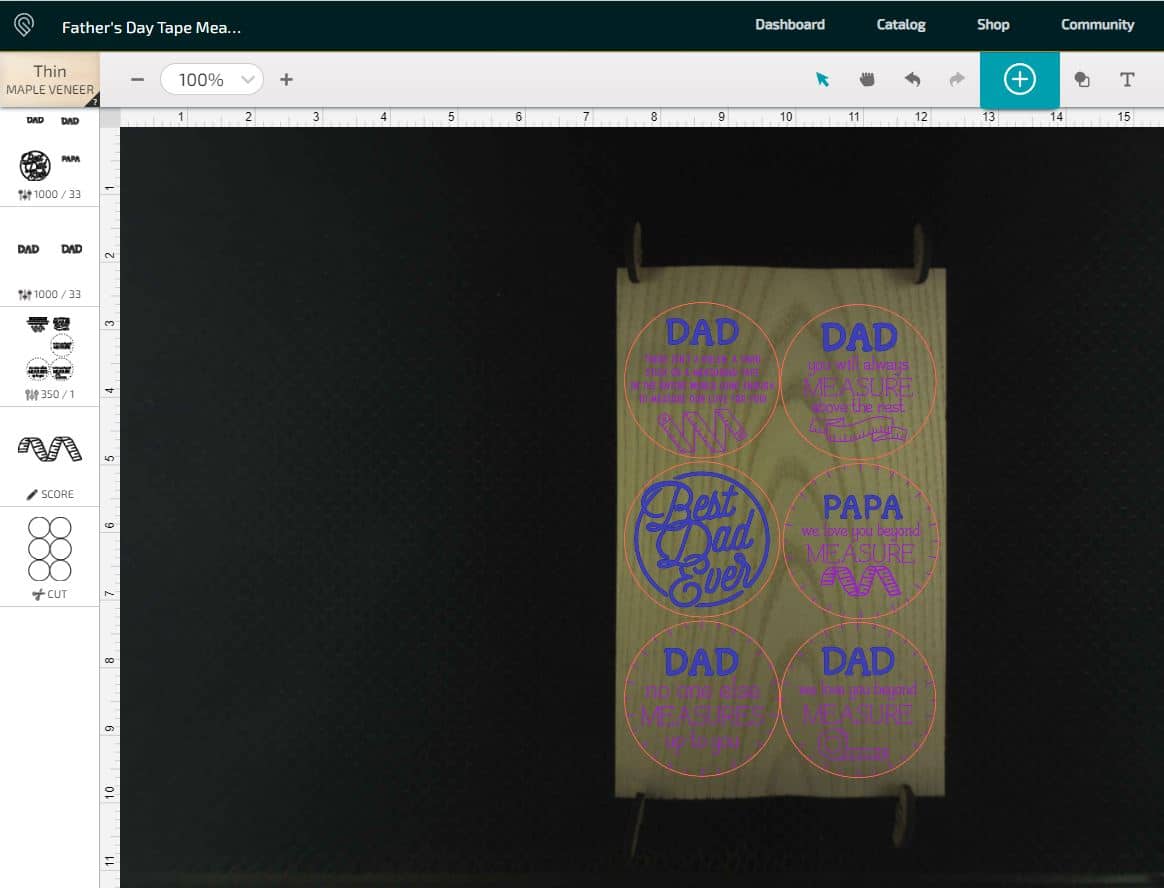1164x888 pixels.
Task: Select the first engrave step thumbnail with Best Dad
Action: (50, 148)
